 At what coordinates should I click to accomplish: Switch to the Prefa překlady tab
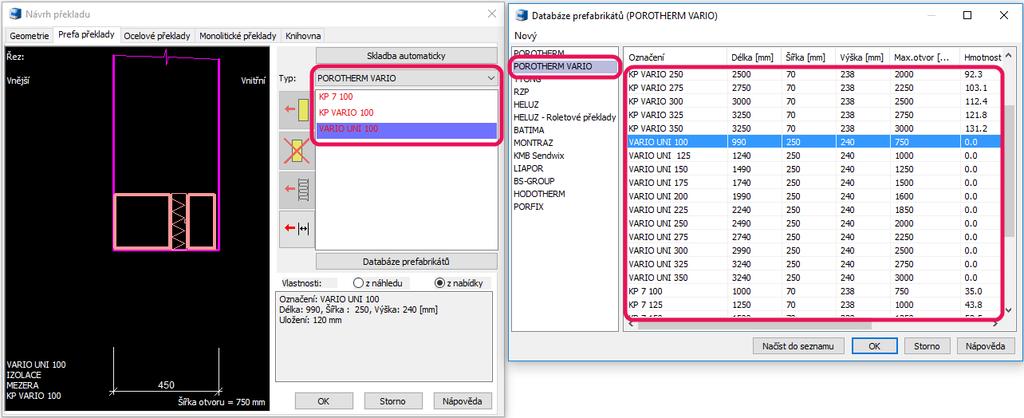[86, 35]
